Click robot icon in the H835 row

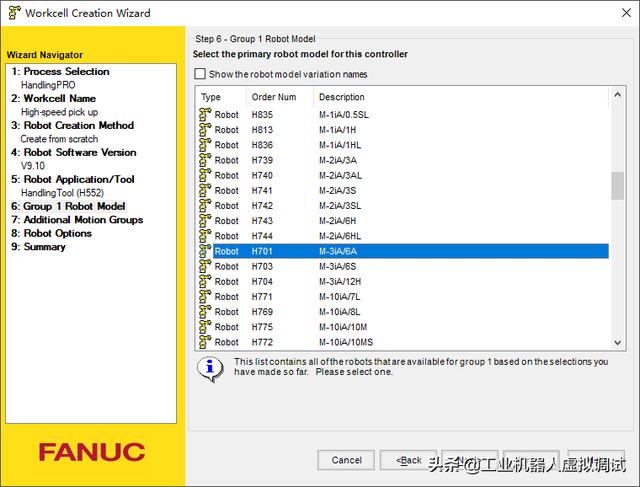pos(205,114)
